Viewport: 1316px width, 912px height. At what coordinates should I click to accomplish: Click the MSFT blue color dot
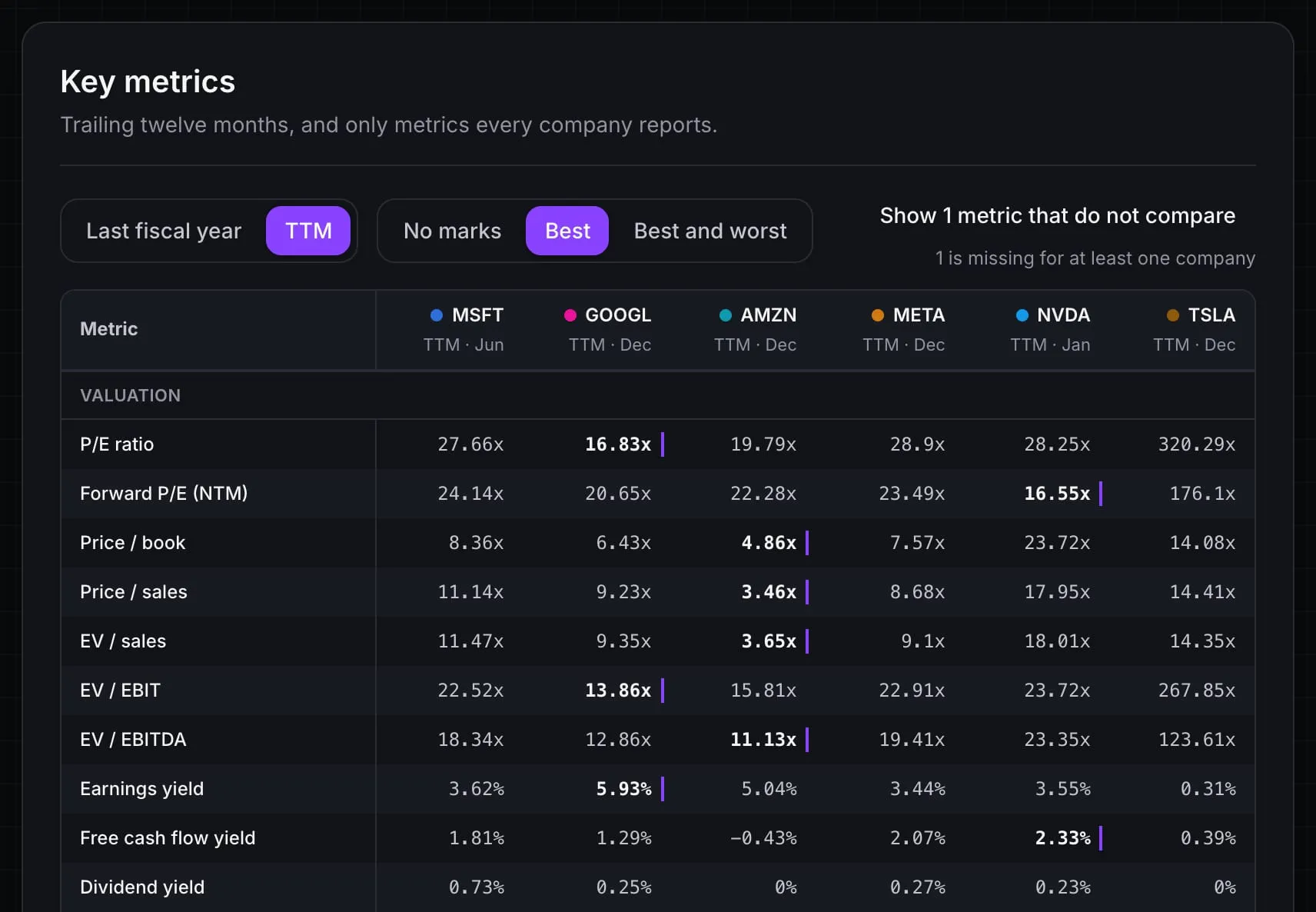[437, 315]
